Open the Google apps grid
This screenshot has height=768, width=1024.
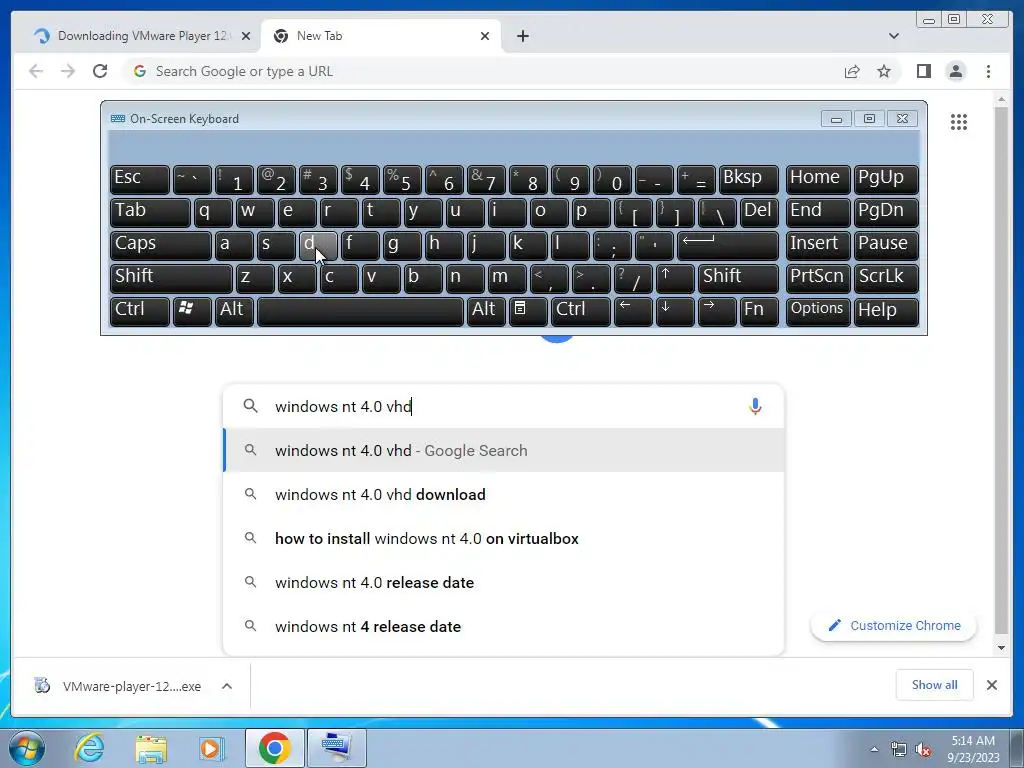coord(959,121)
